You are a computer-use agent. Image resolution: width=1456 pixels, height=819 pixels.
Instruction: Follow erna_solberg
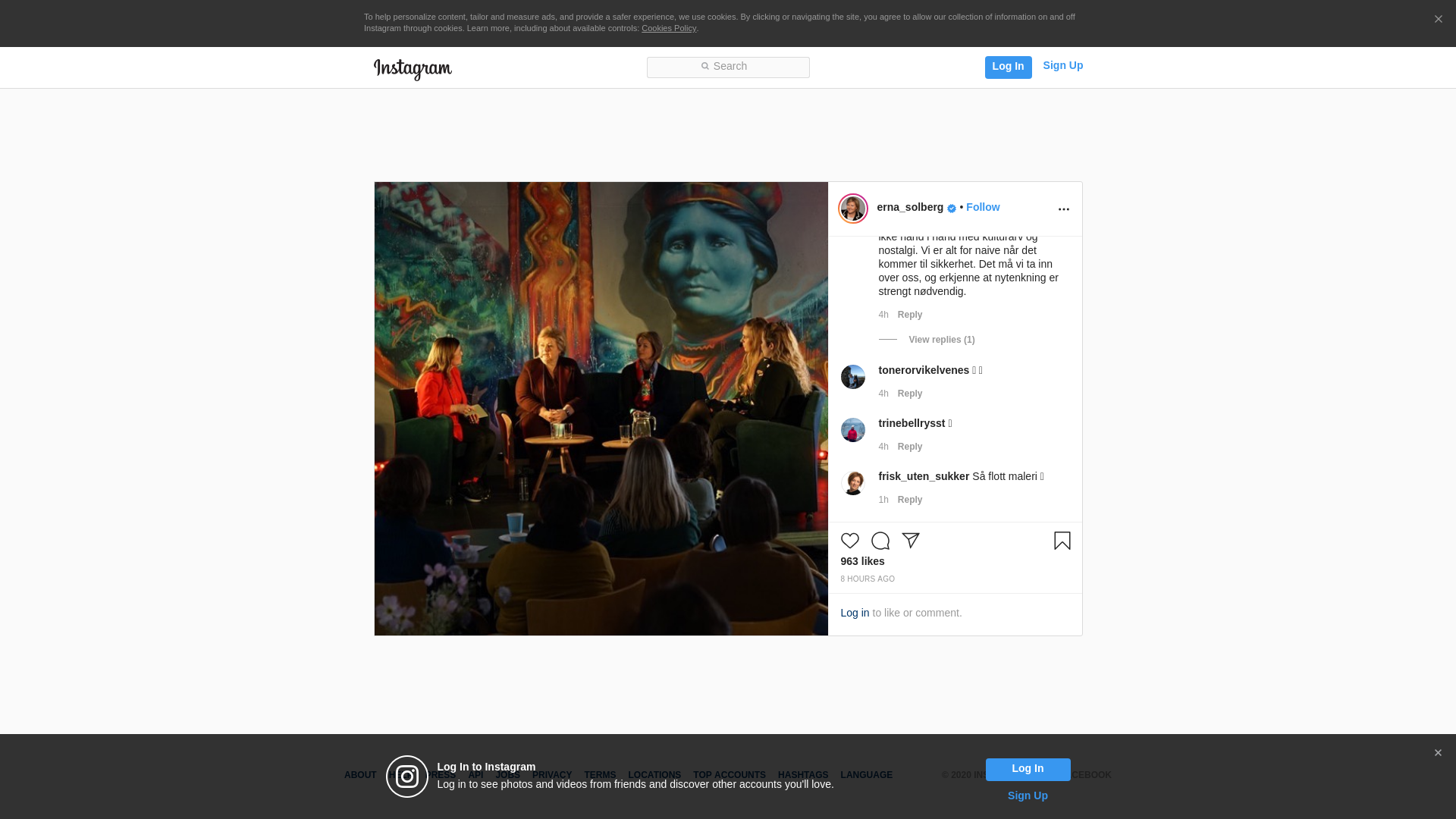pyautogui.click(x=982, y=207)
